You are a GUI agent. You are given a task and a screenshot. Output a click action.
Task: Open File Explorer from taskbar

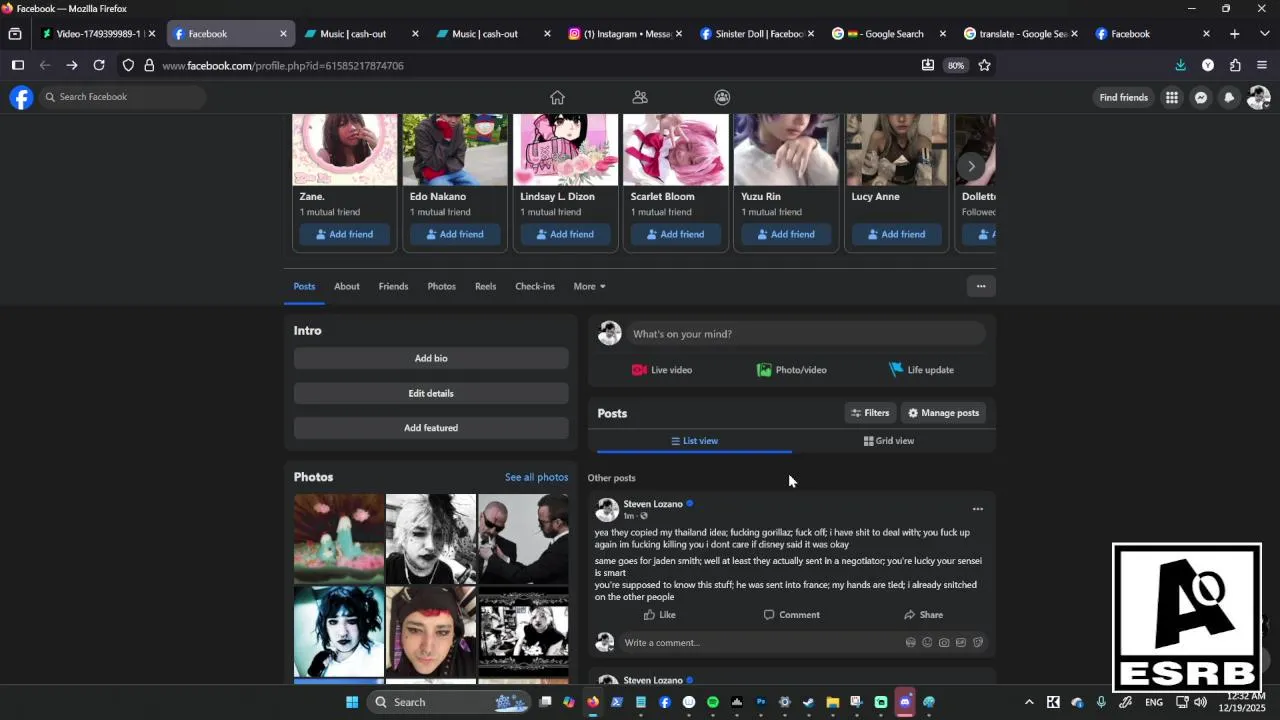(832, 702)
